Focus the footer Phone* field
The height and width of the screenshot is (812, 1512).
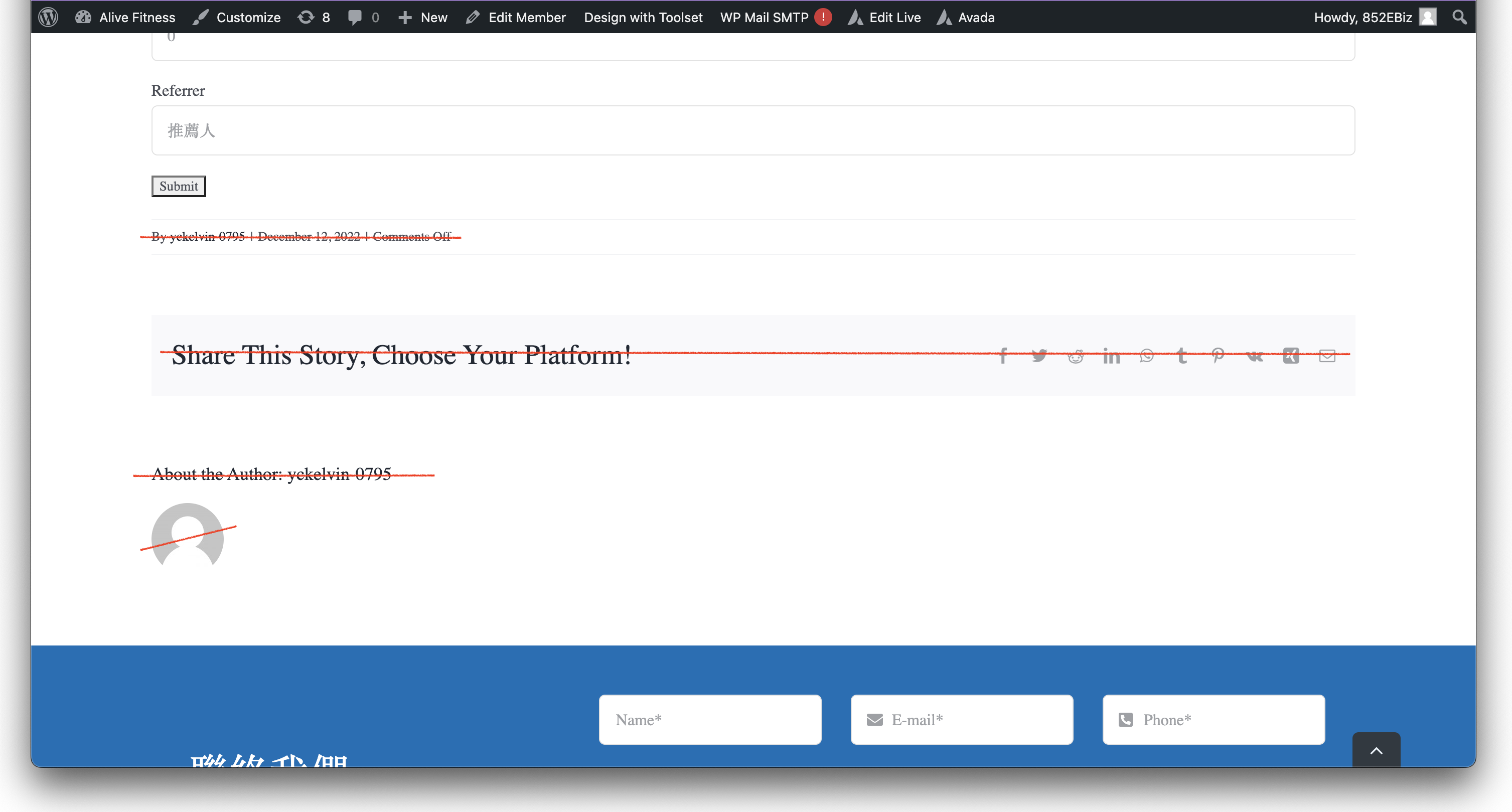(1213, 720)
